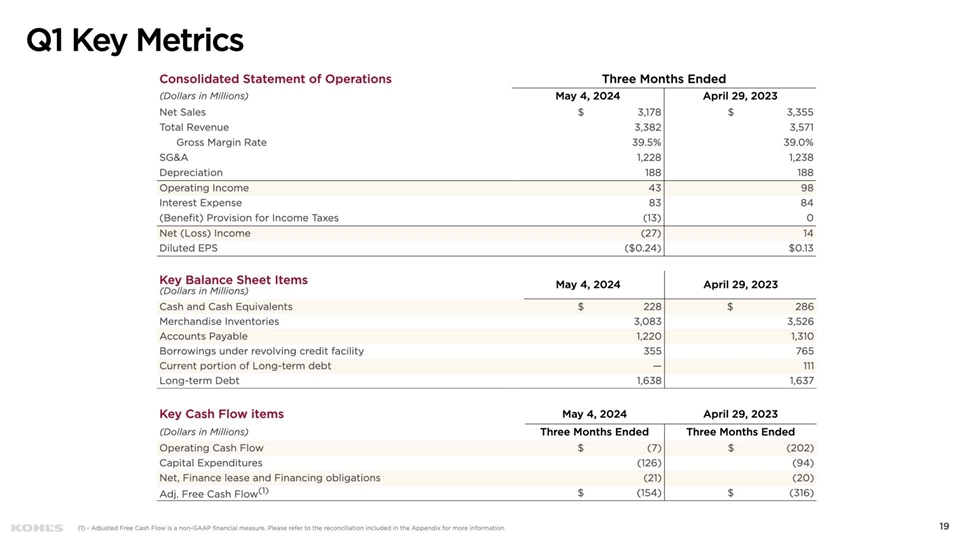Click the Three Months Ended top header
The image size is (960, 540).
(663, 79)
